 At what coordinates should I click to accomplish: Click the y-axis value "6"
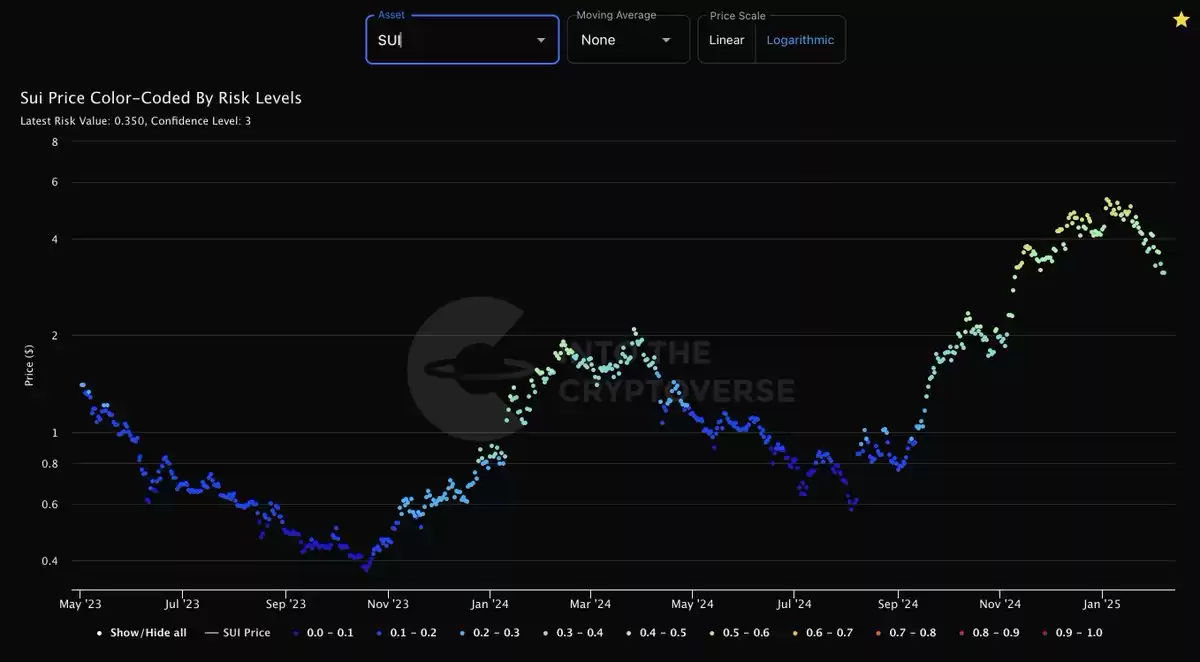click(55, 182)
